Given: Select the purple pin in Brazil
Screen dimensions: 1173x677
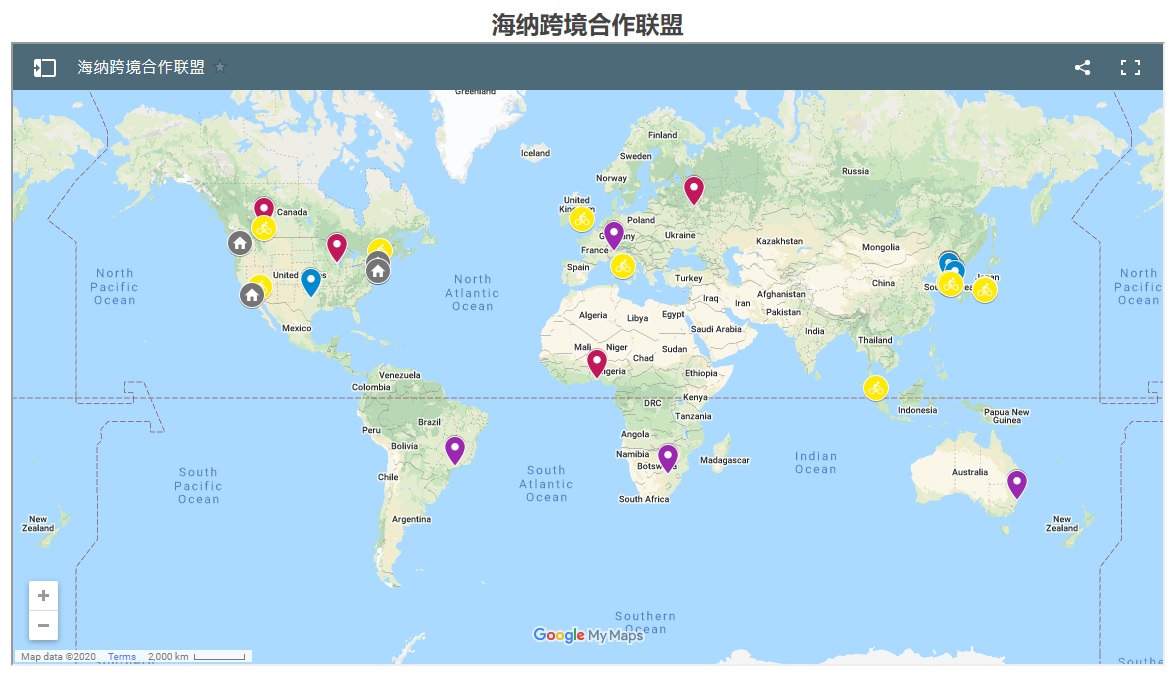Looking at the screenshot, I should [455, 448].
